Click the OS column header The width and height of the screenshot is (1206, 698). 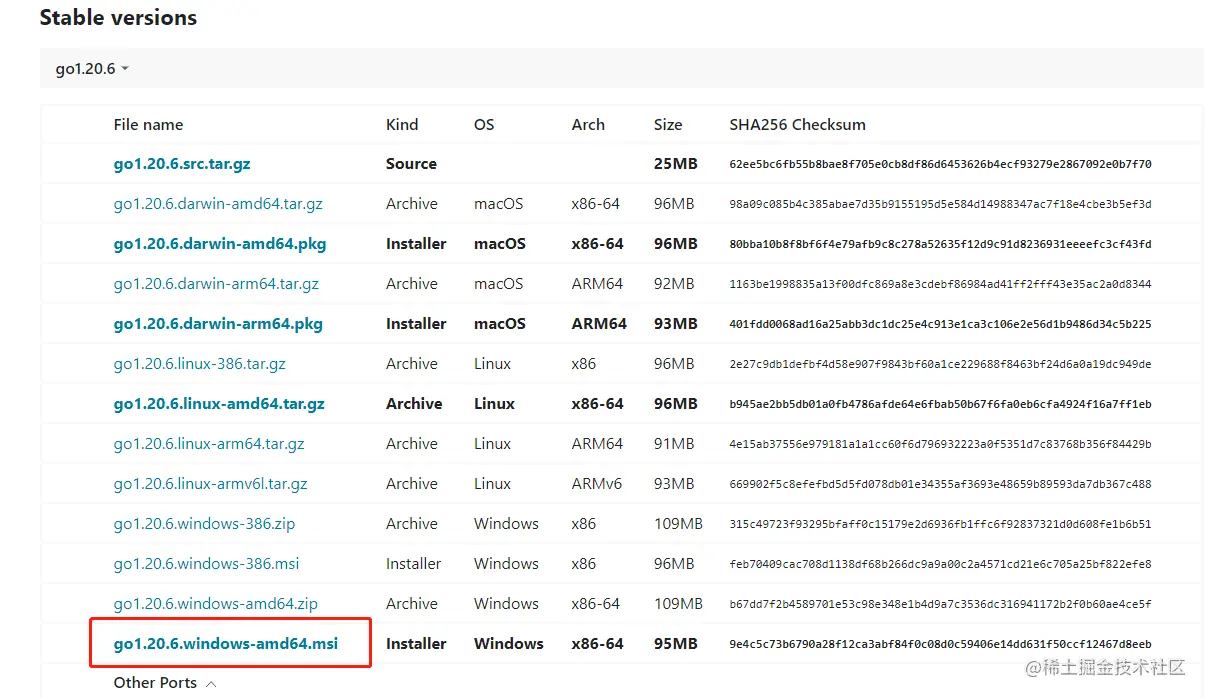tap(484, 125)
